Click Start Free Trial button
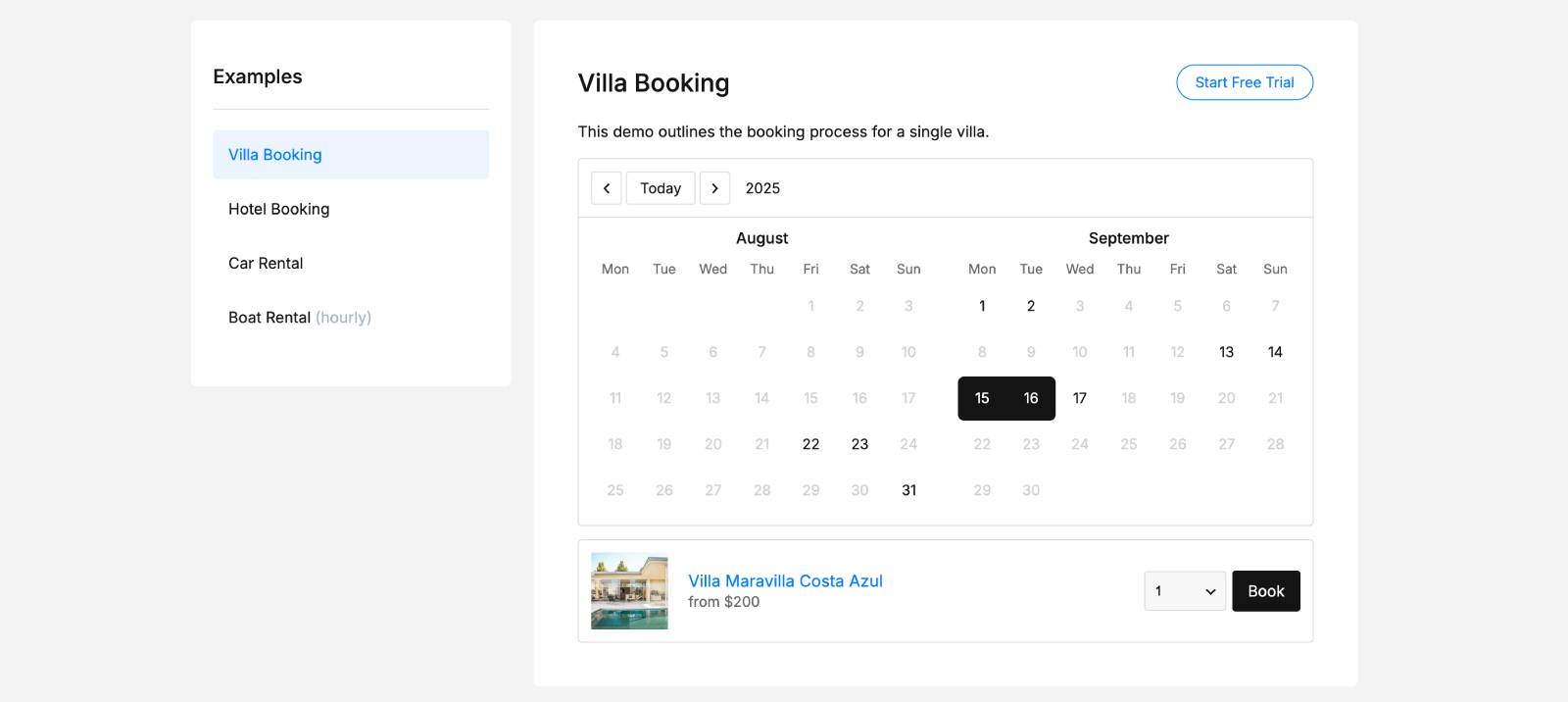The image size is (1568, 702). [x=1245, y=82]
